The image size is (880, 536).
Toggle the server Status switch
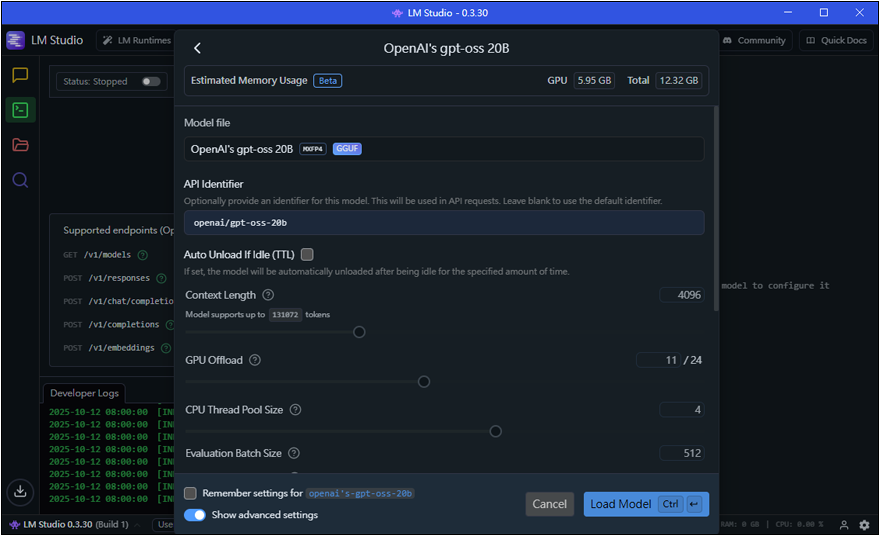151,81
